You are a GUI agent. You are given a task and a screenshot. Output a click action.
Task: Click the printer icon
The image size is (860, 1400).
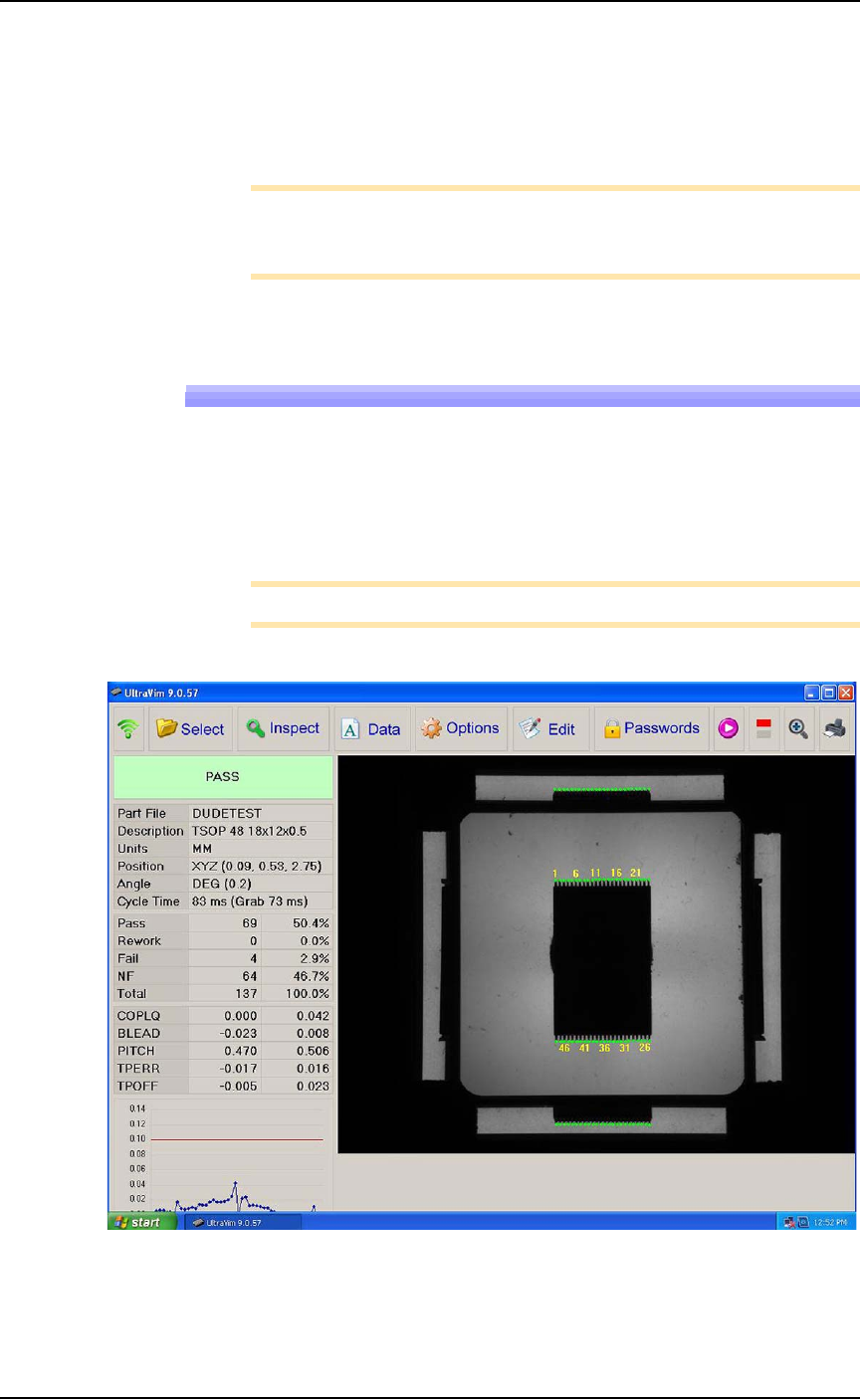pyautogui.click(x=834, y=729)
